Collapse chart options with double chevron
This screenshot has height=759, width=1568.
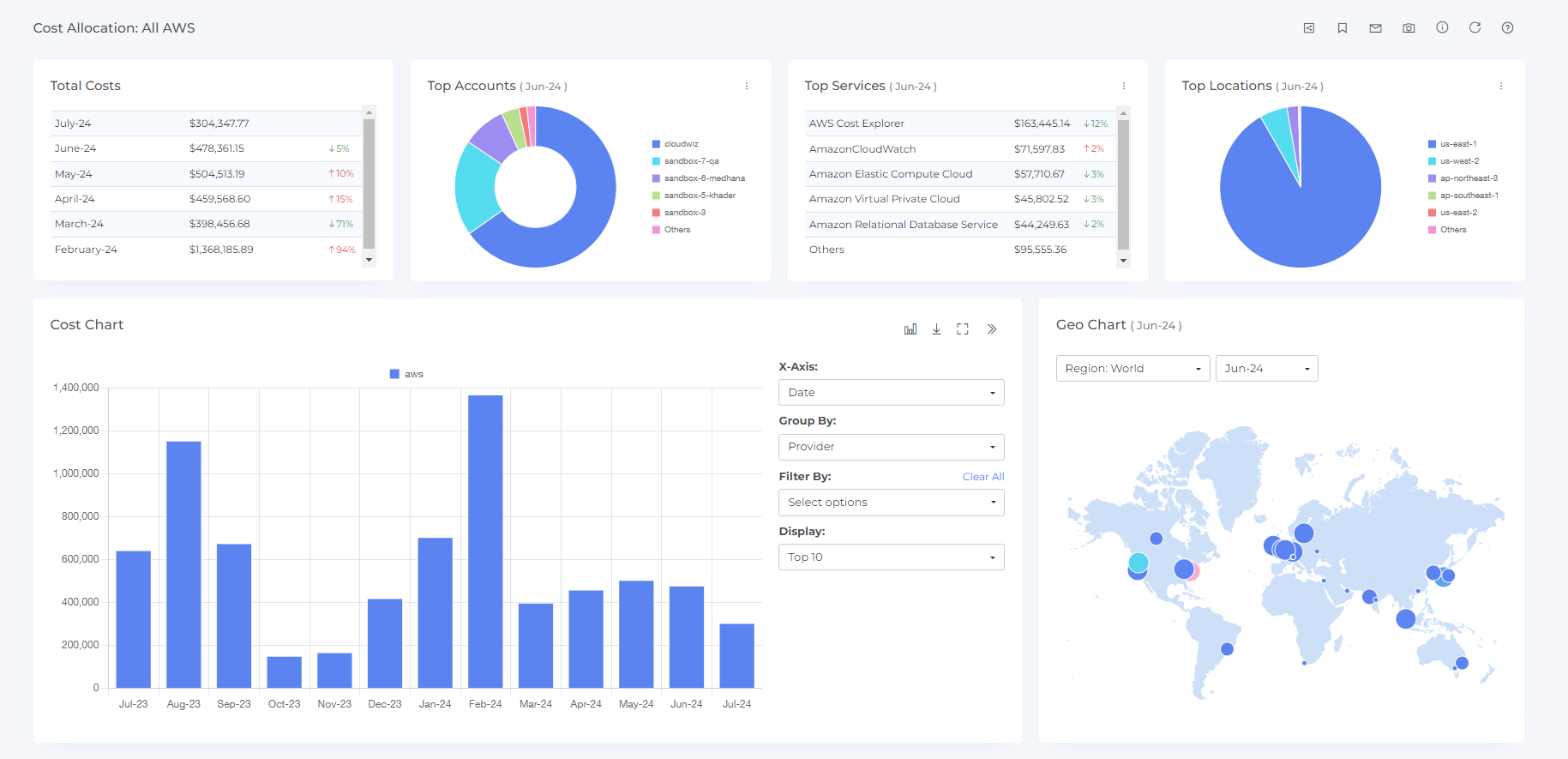pyautogui.click(x=992, y=329)
